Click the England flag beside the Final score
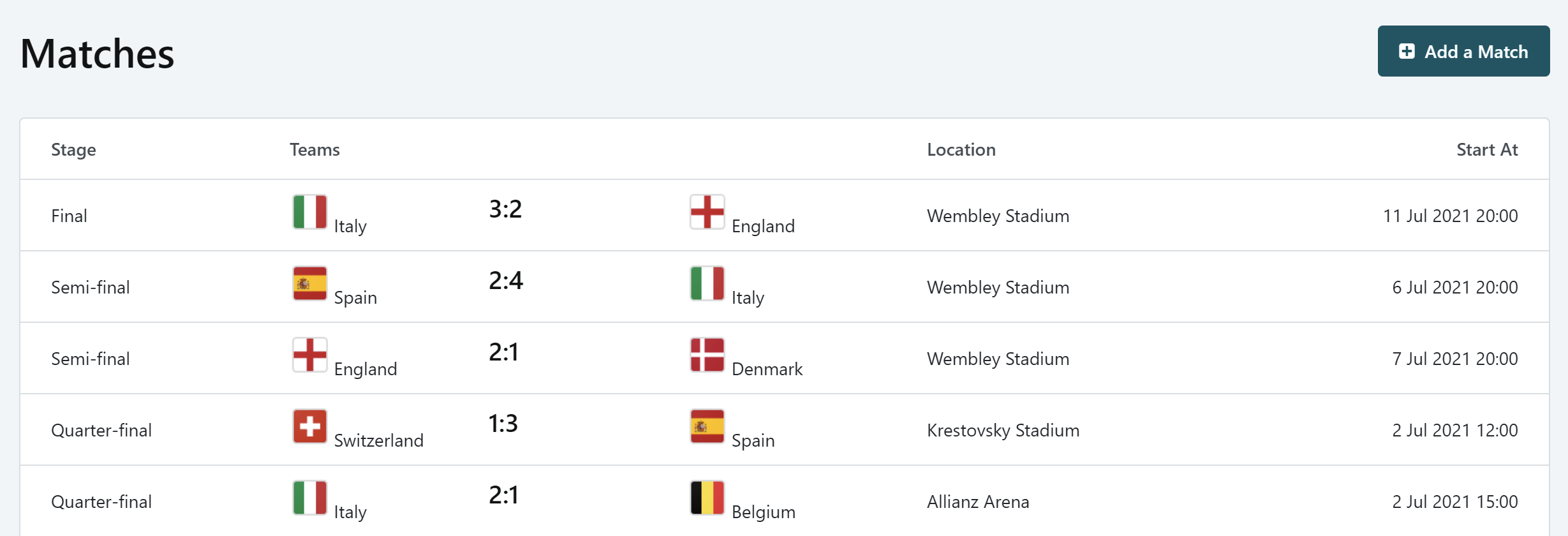The width and height of the screenshot is (1568, 536). (707, 211)
